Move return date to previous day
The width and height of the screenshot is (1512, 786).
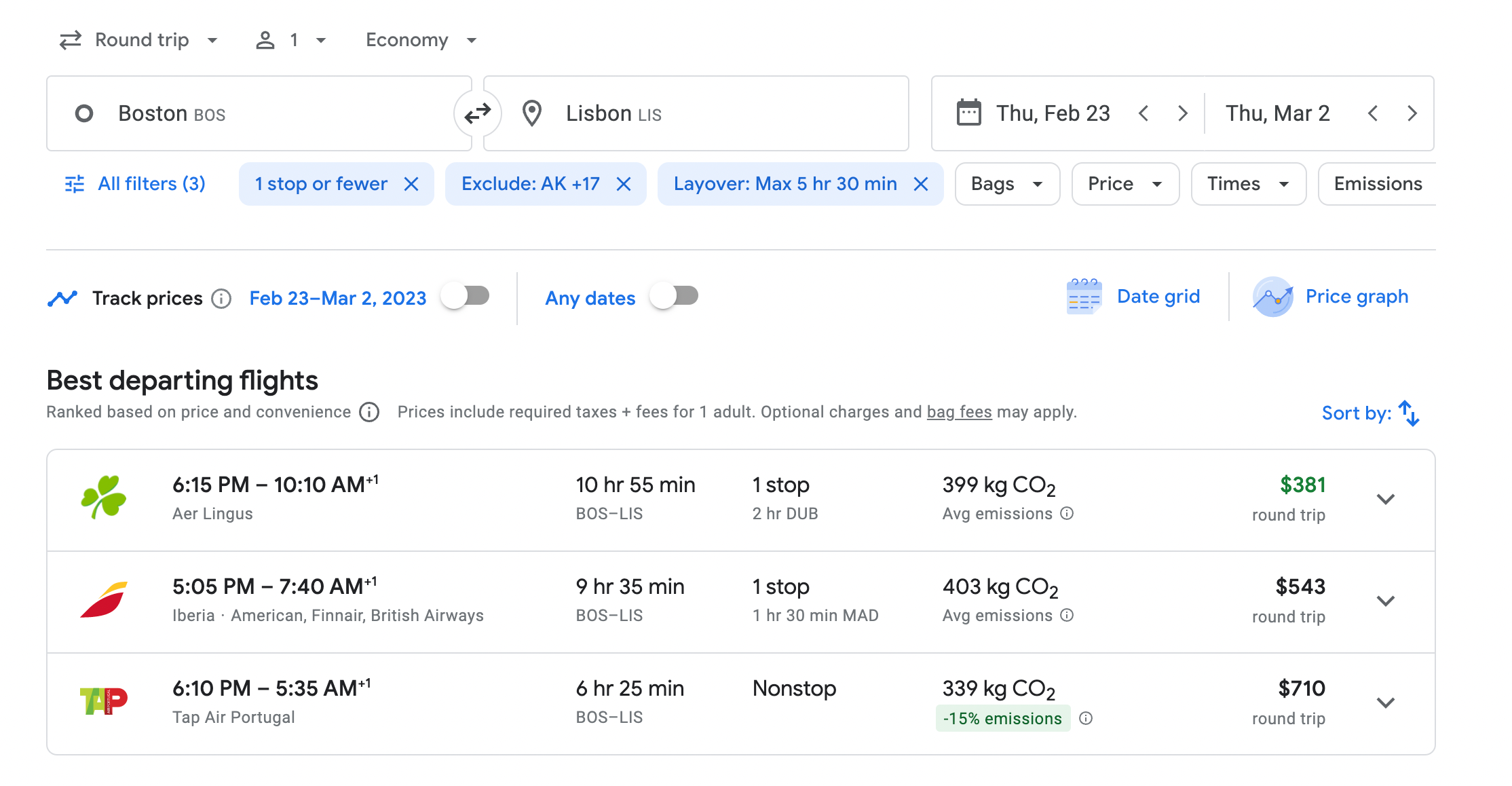[x=1373, y=113]
